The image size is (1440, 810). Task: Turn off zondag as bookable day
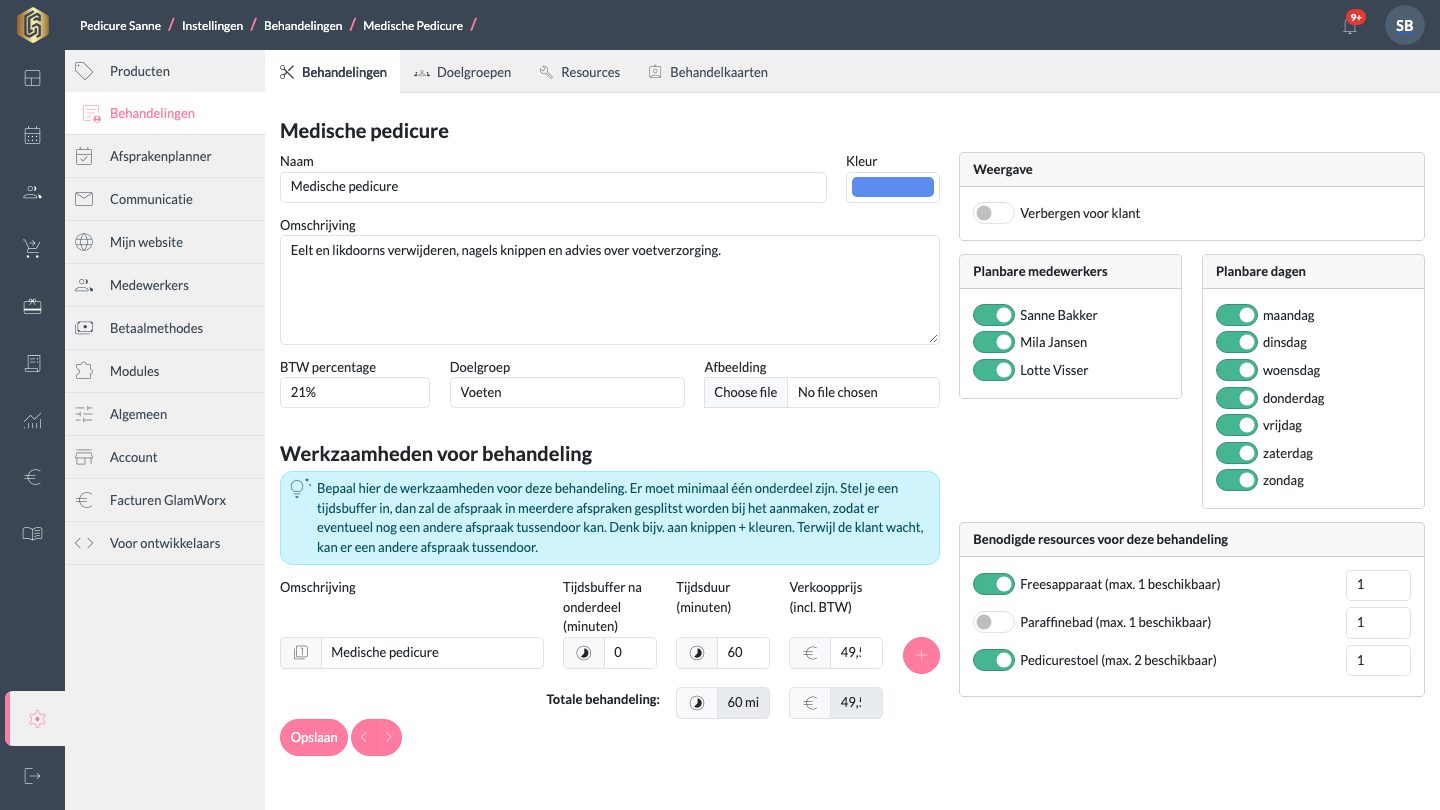click(x=1236, y=480)
